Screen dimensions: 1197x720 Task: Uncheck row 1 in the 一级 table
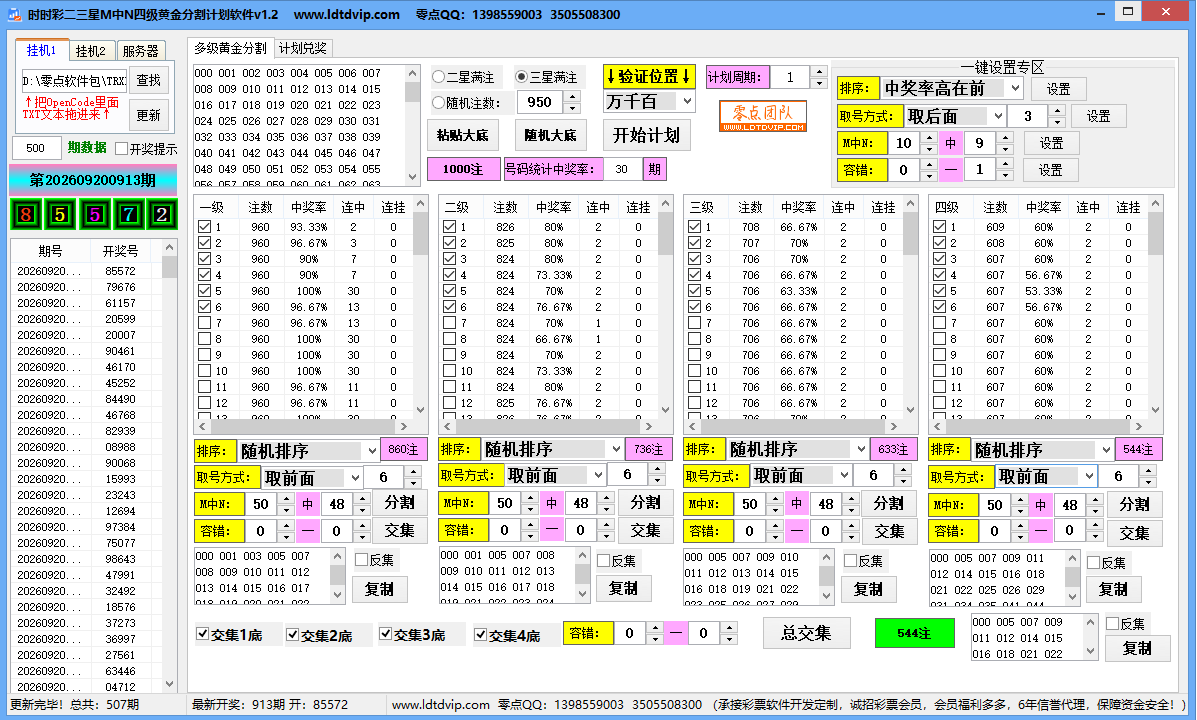pos(205,227)
